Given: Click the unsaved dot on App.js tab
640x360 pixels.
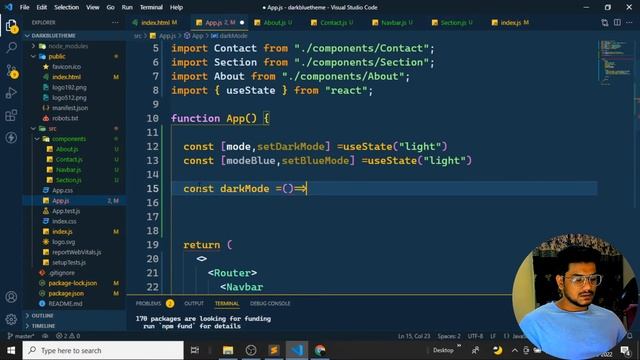Looking at the screenshot, I should coord(242,23).
